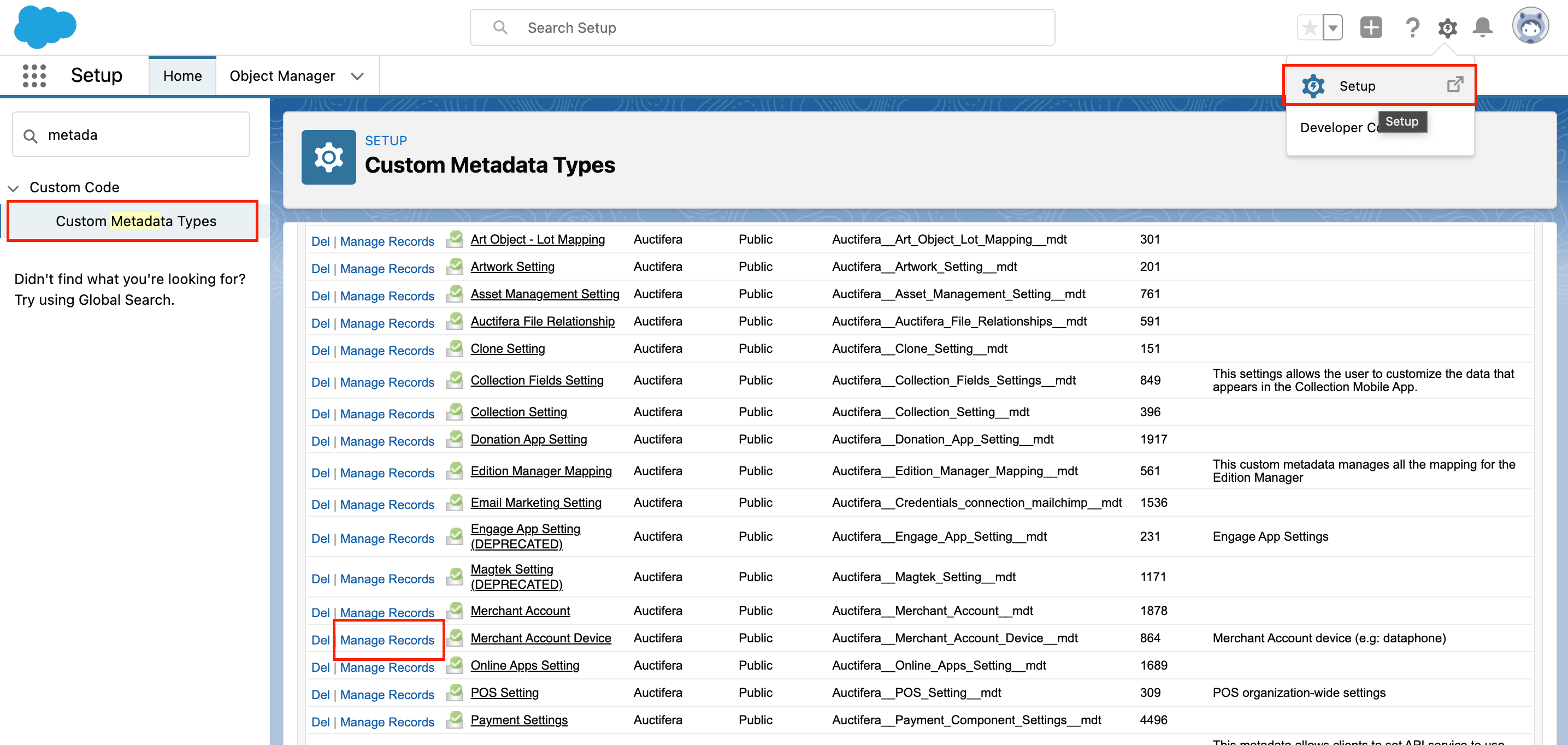
Task: Click the favorites star icon
Action: pos(1310,28)
